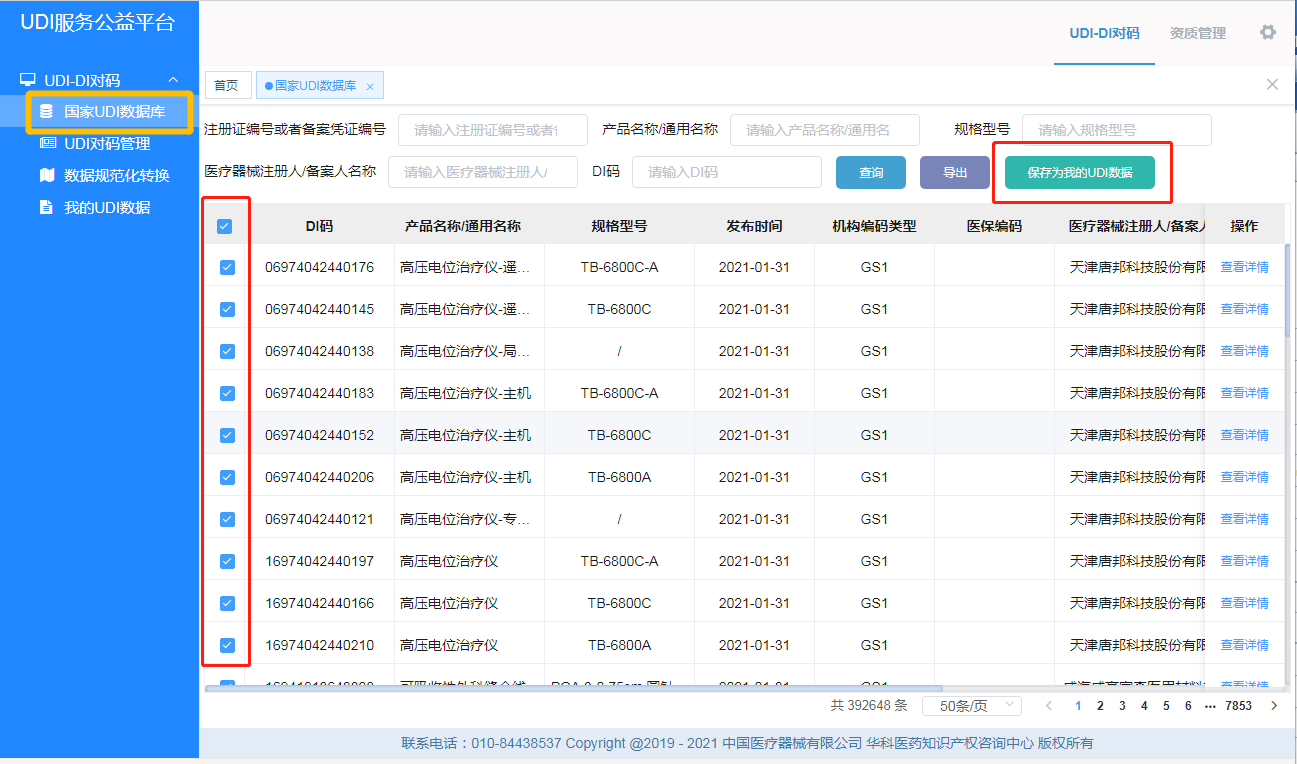Uncheck the row for DI码 06974042440176
The height and width of the screenshot is (764, 1297).
(227, 267)
